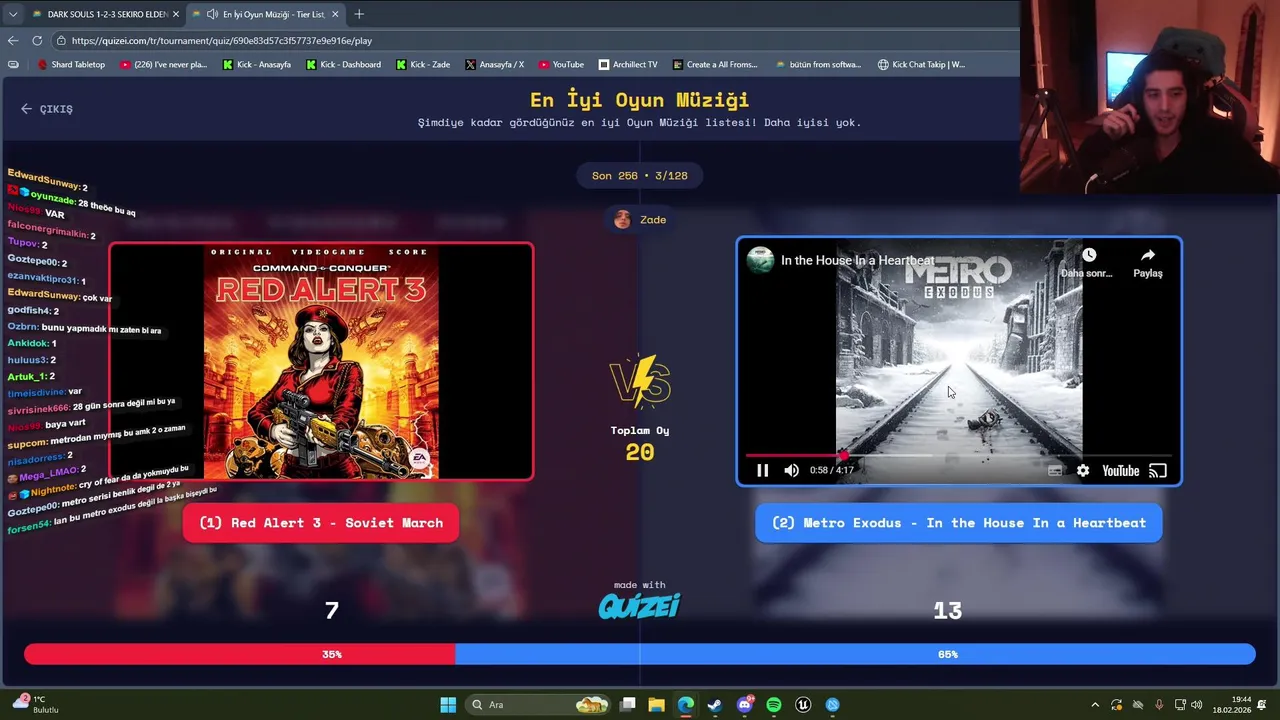This screenshot has height=720, width=1280.
Task: Open the video on YouTube via logo
Action: pos(1120,470)
